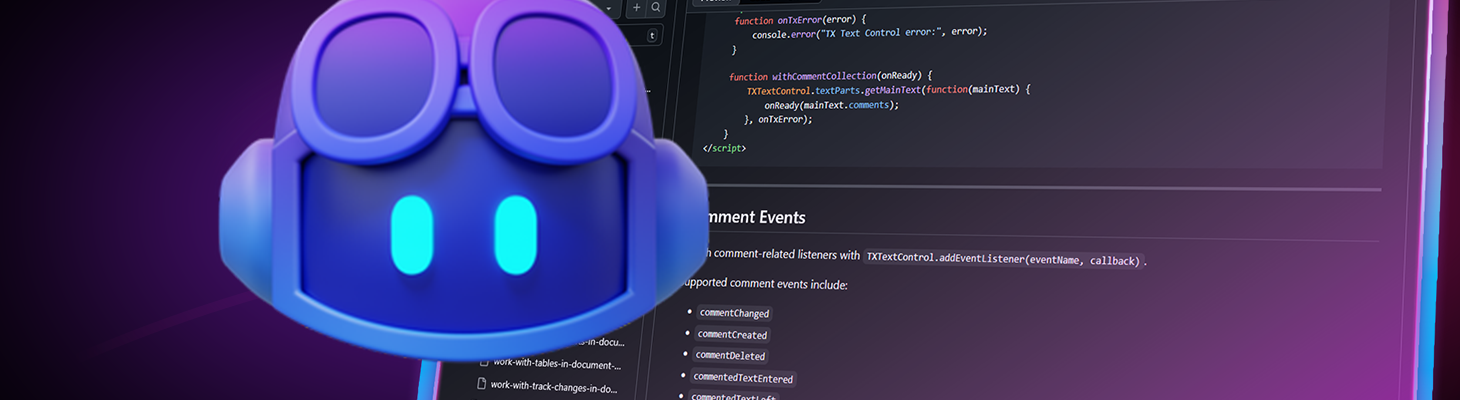Click the console.error code line
The height and width of the screenshot is (400, 1460).
[869, 32]
